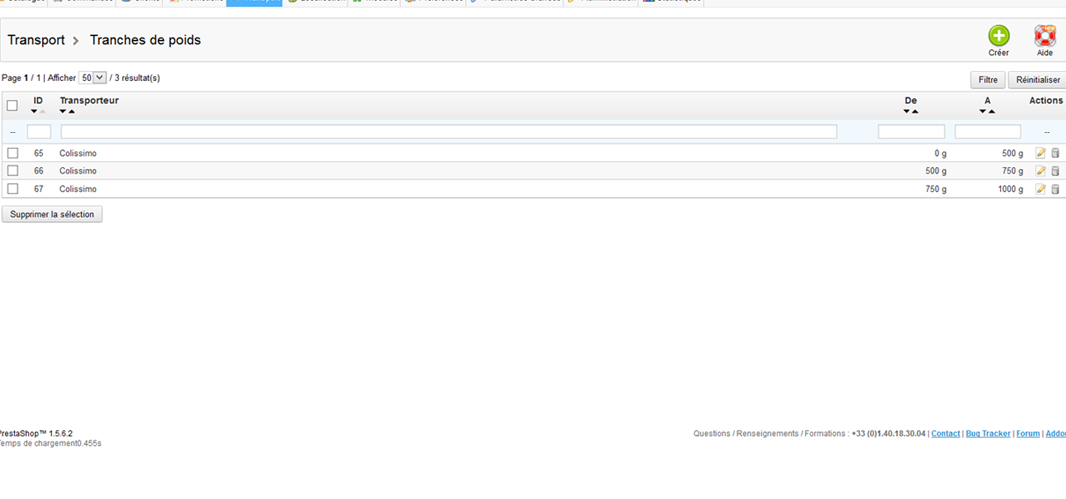Click Supprimer la sélection button

point(52,214)
